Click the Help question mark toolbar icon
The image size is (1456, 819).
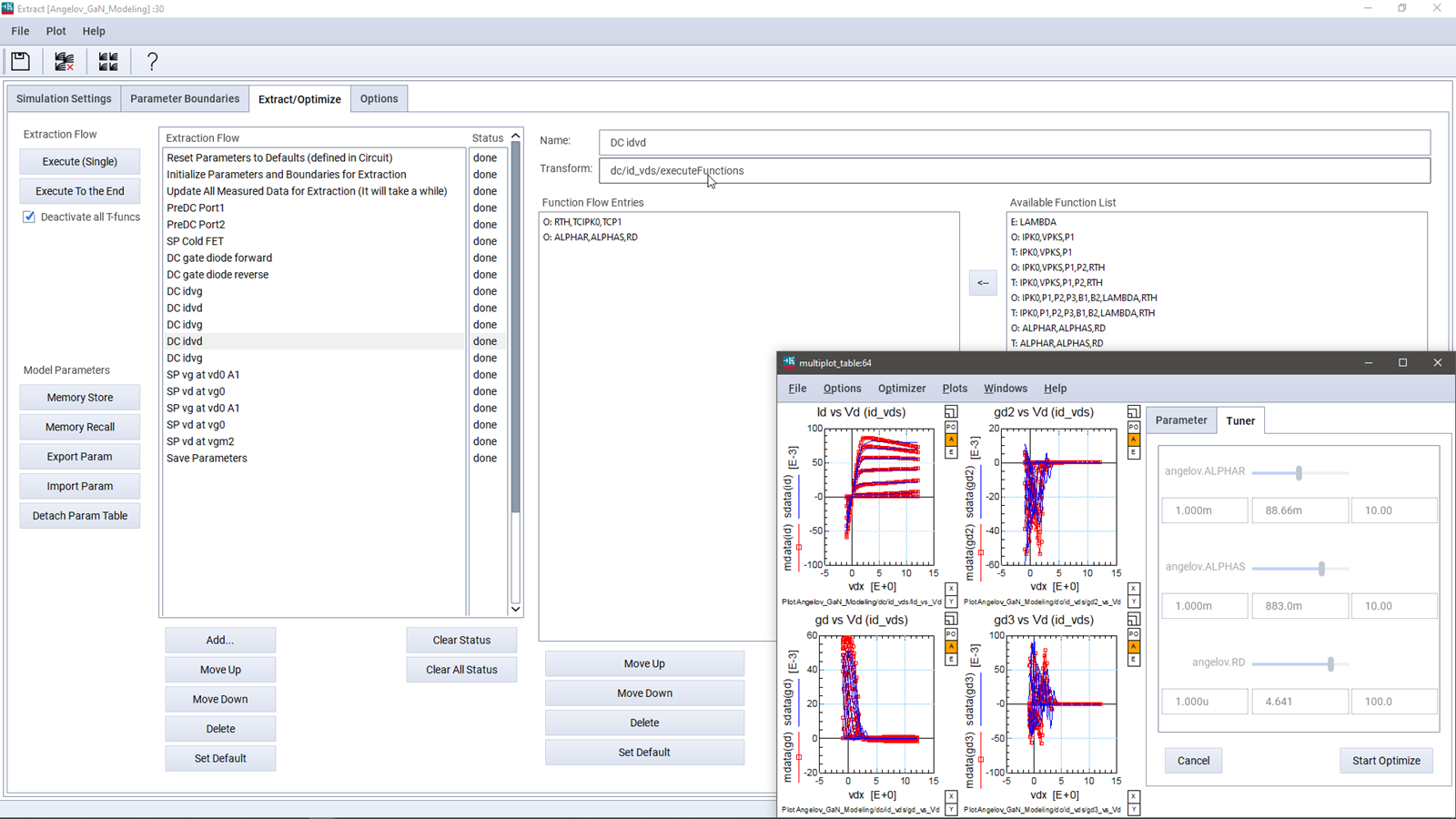(x=152, y=61)
